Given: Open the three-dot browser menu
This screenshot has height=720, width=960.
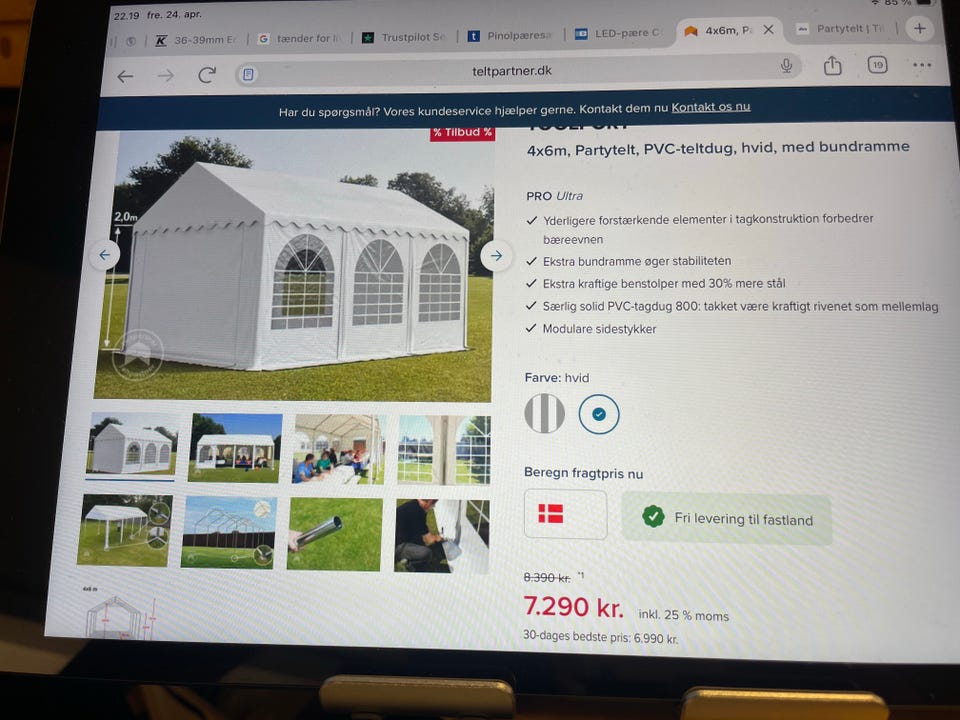Looking at the screenshot, I should (921, 65).
